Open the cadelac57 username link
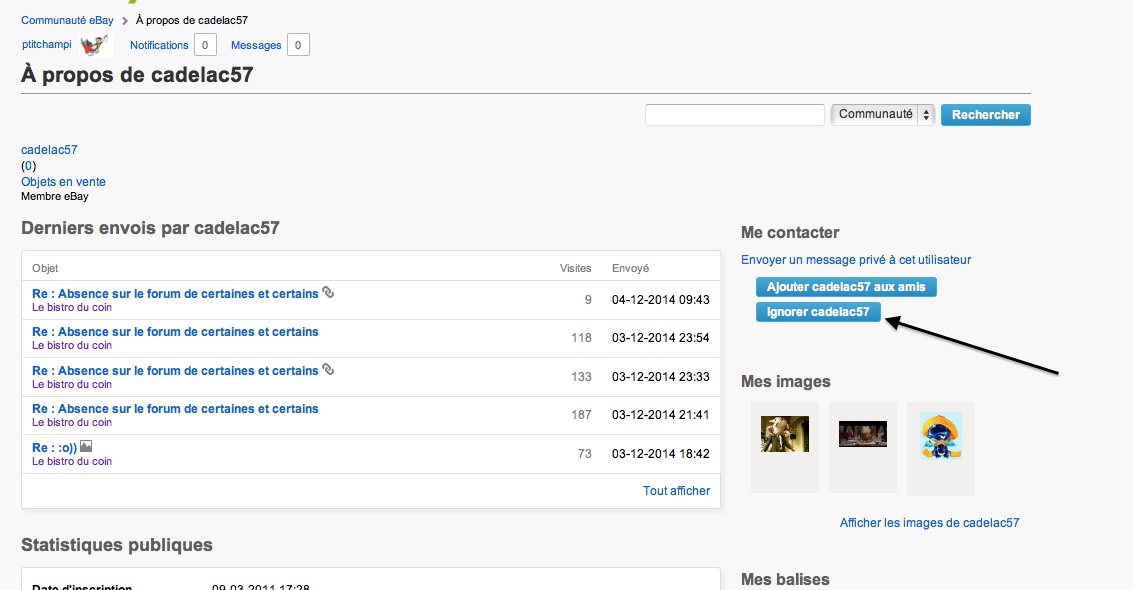This screenshot has height=590, width=1133. (49, 149)
